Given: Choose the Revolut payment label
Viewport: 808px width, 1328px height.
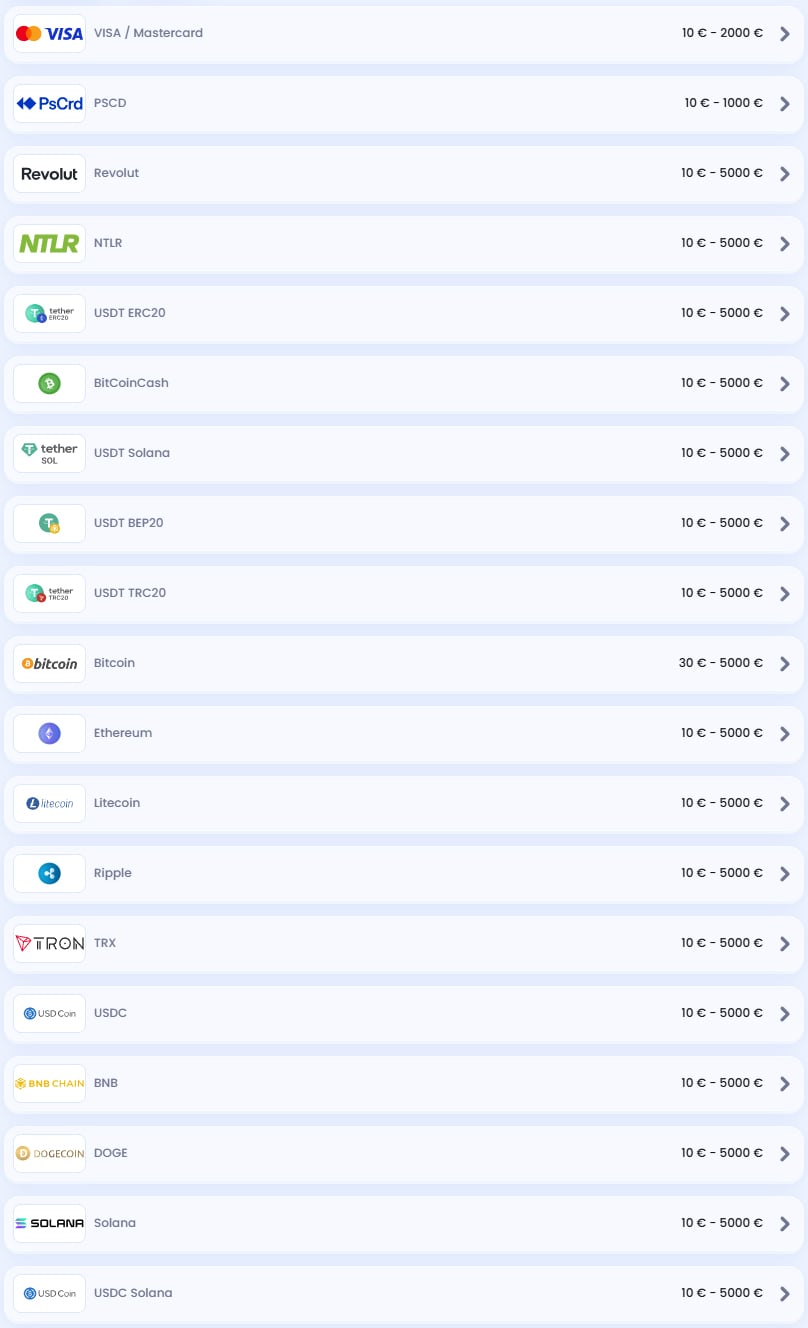Looking at the screenshot, I should (x=116, y=173).
